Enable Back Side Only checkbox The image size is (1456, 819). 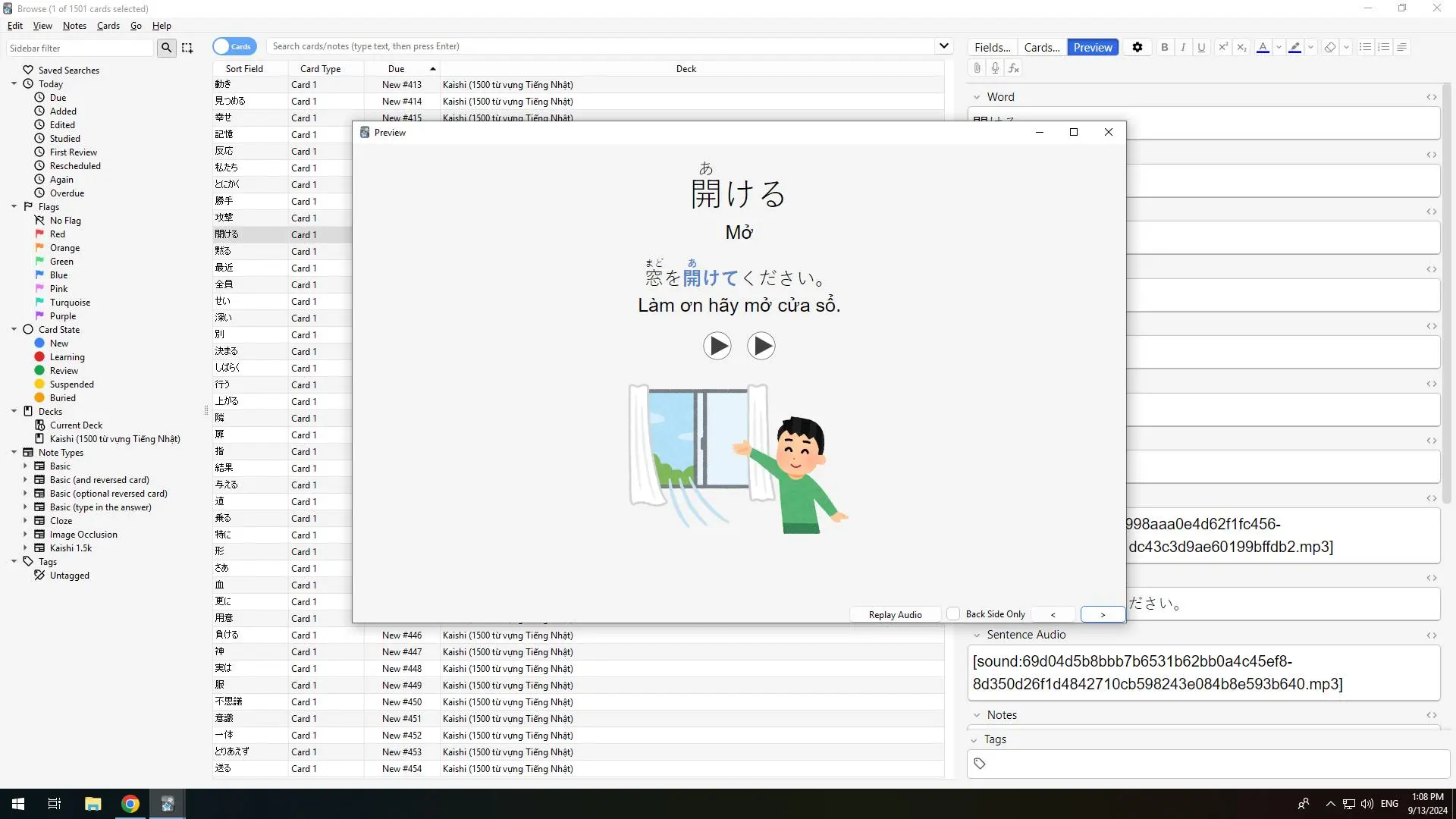point(954,614)
